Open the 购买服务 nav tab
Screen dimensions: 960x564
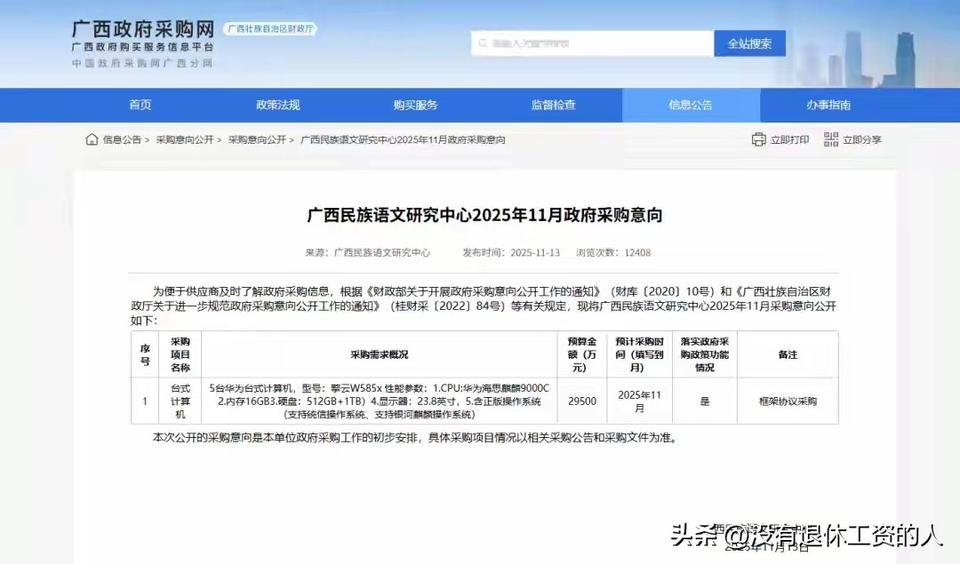[416, 105]
